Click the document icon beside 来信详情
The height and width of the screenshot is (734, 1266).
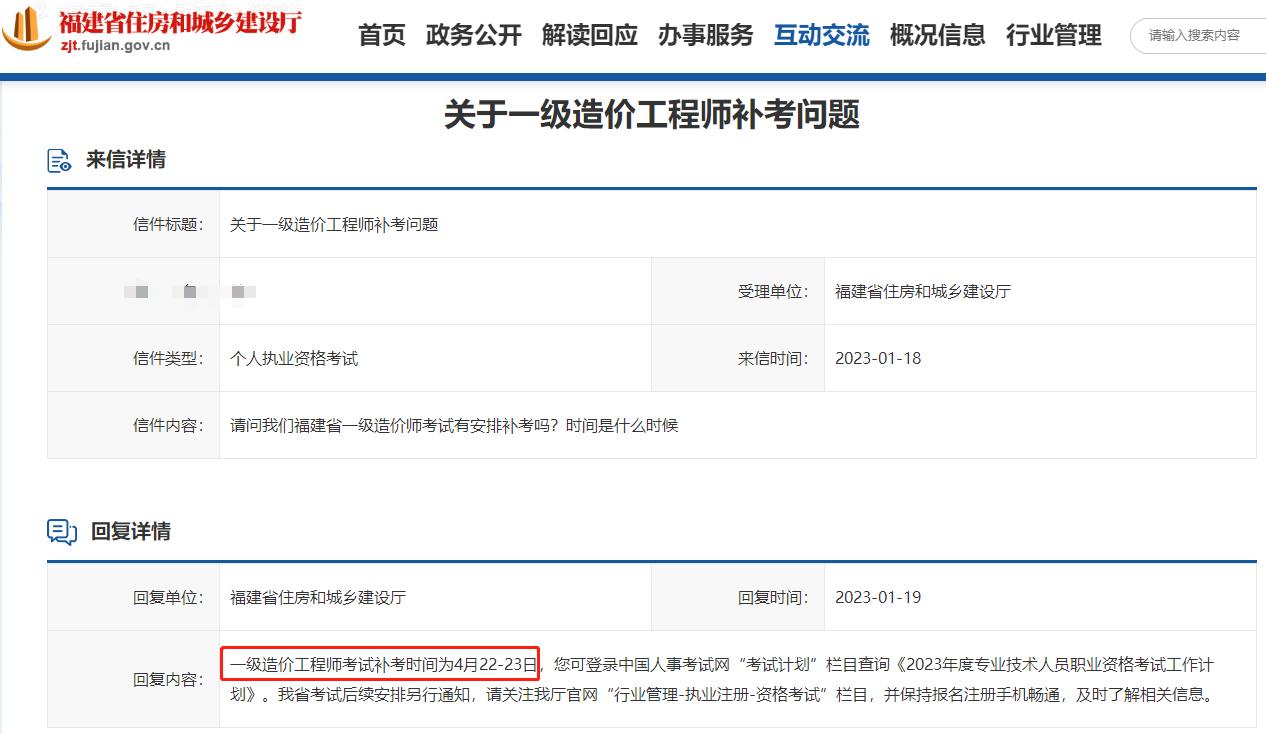59,159
